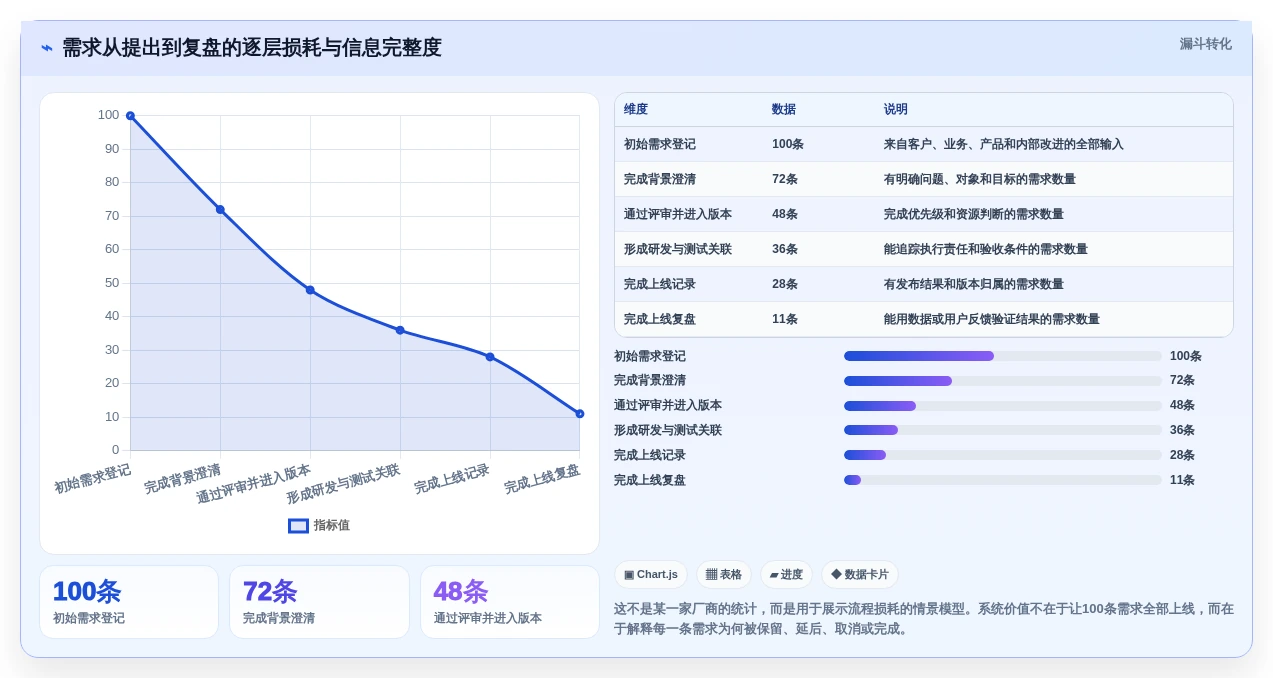Click the 漏斗转化 label in header
The width and height of the screenshot is (1273, 678).
[x=1205, y=44]
